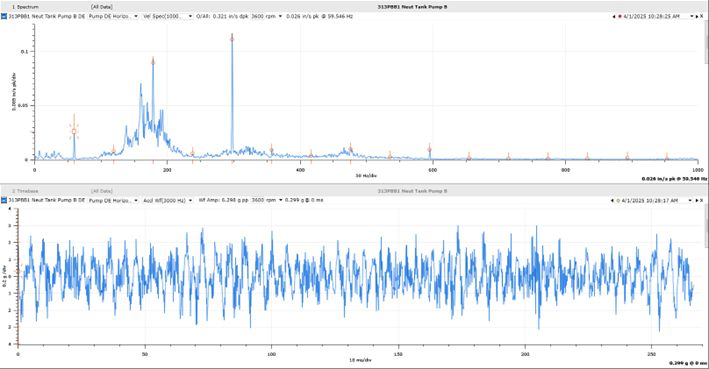Click the Spectrum pane vertical scrollbar

tap(706, 43)
